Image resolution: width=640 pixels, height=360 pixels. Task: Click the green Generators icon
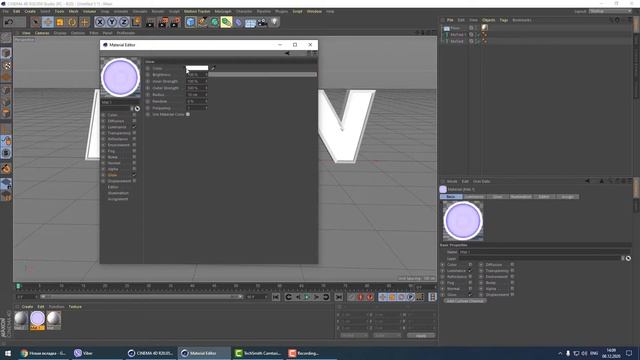(214, 22)
